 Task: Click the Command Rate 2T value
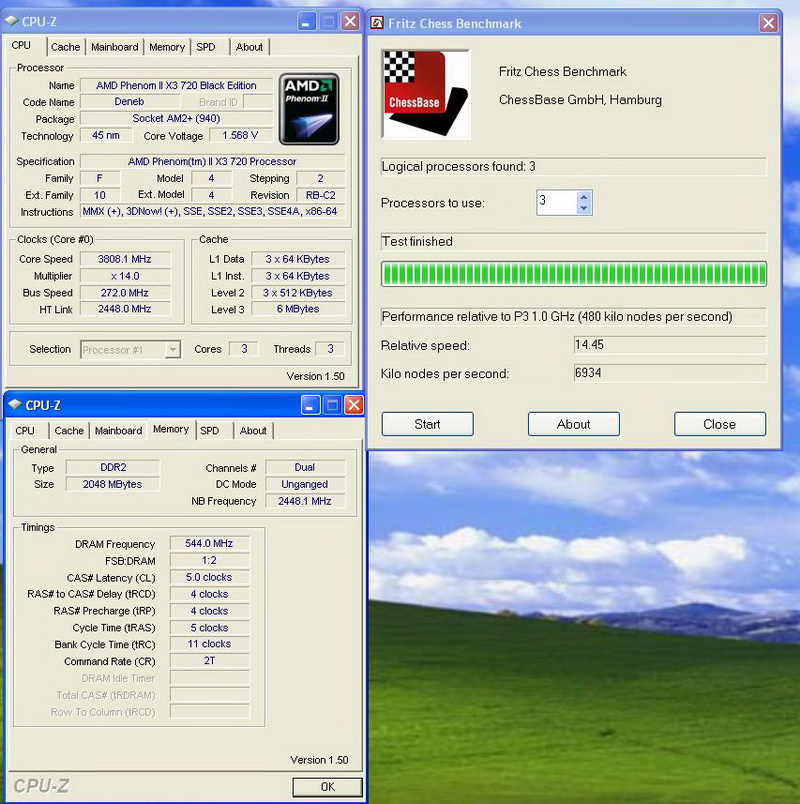[209, 660]
